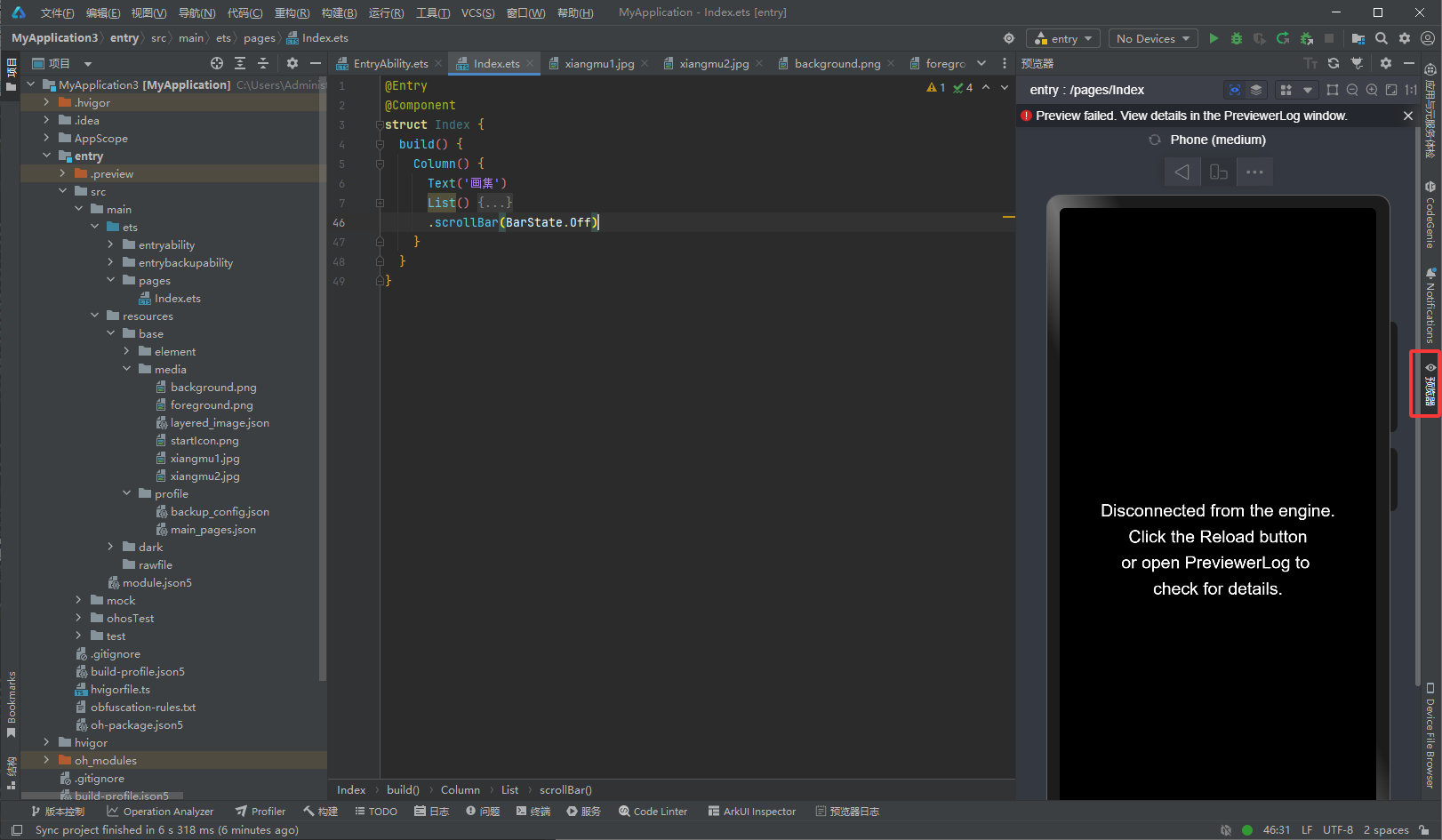
Task: Expand the .hvigor folder
Action: point(46,102)
